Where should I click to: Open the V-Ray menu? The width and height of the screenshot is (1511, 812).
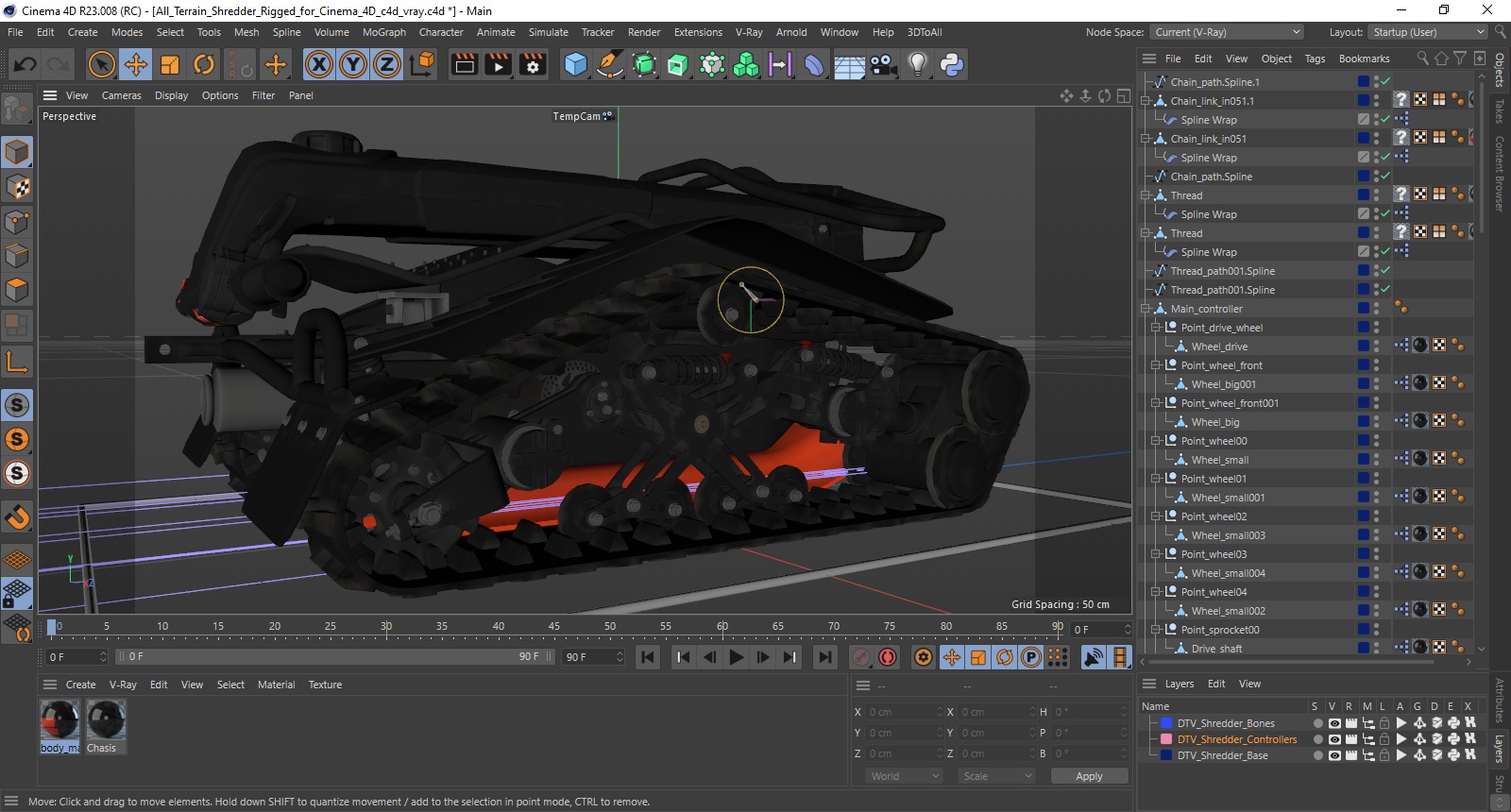click(x=749, y=32)
